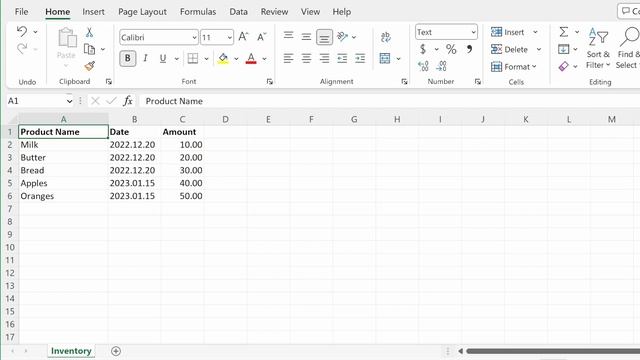Toggle Bold formatting

[128, 59]
